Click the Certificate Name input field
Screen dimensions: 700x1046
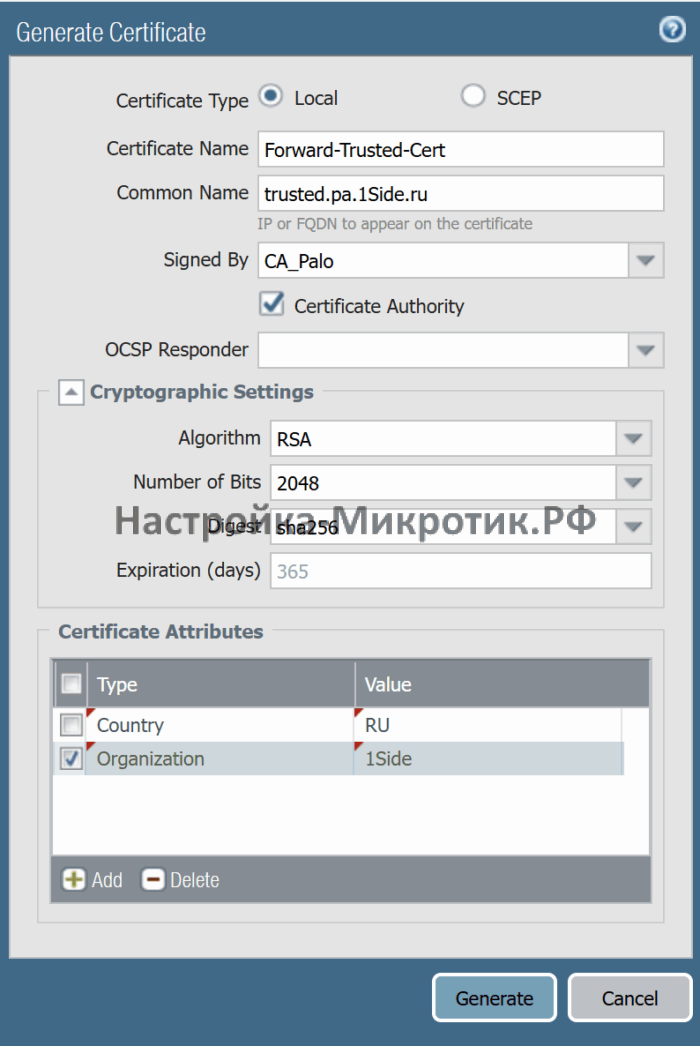point(460,149)
